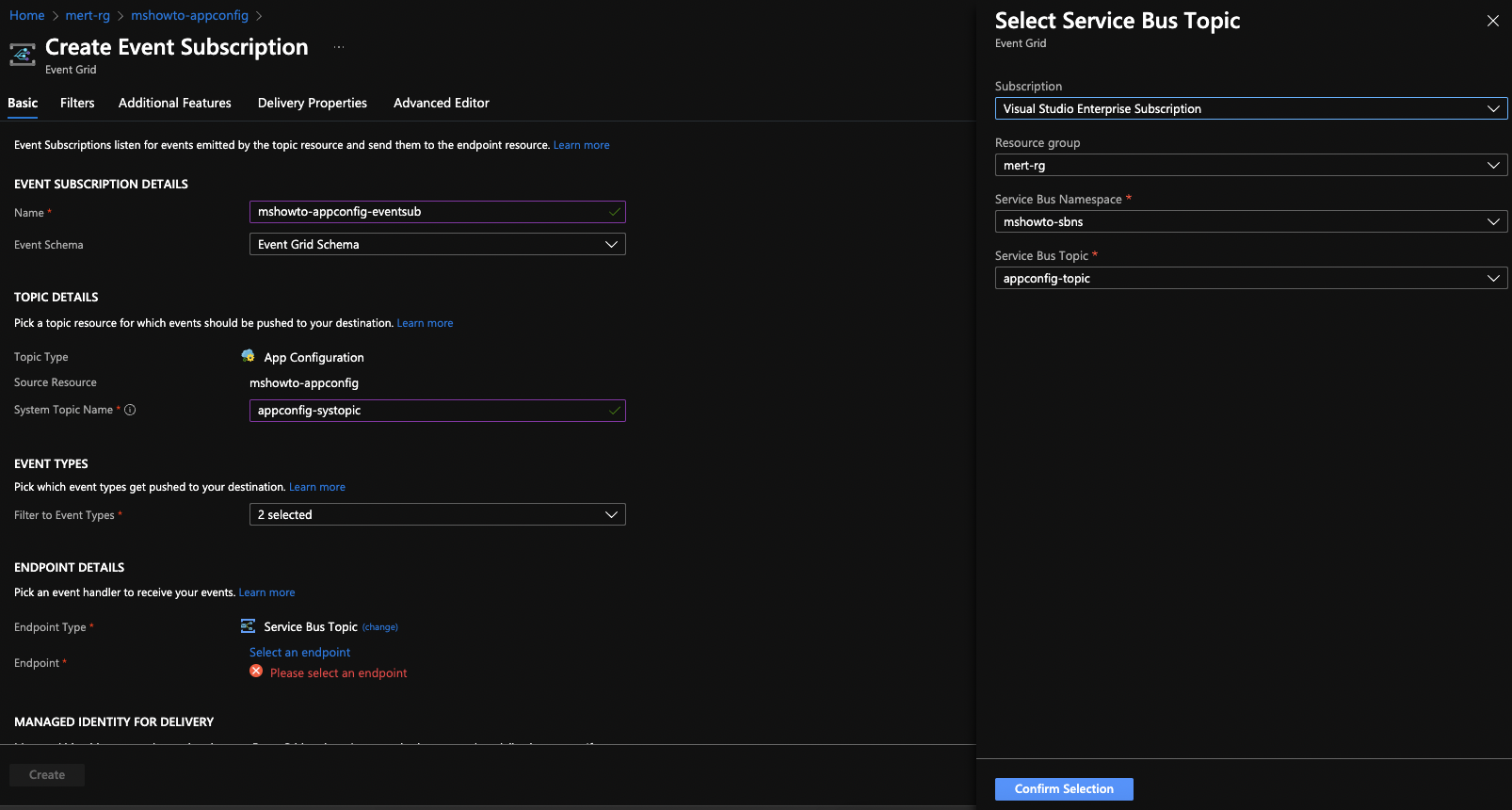
Task: Click the mshowto-appconfig source resource text
Action: (304, 382)
